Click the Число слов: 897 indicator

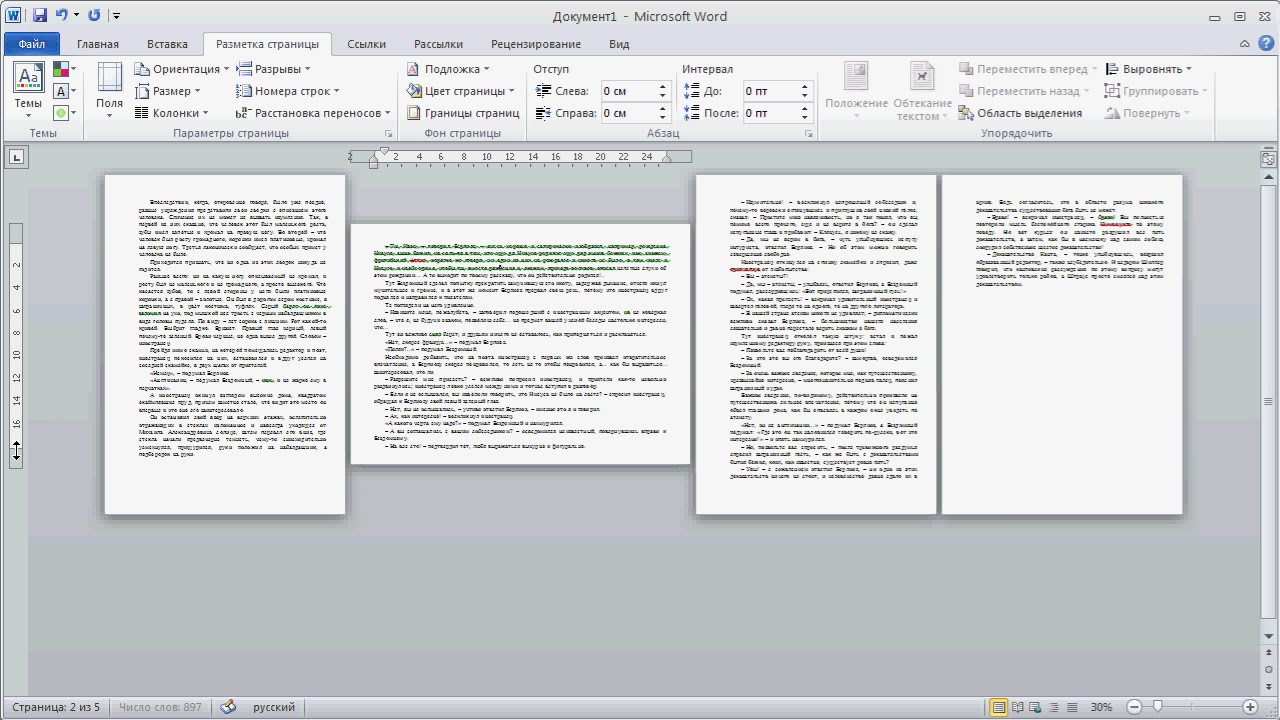click(160, 708)
